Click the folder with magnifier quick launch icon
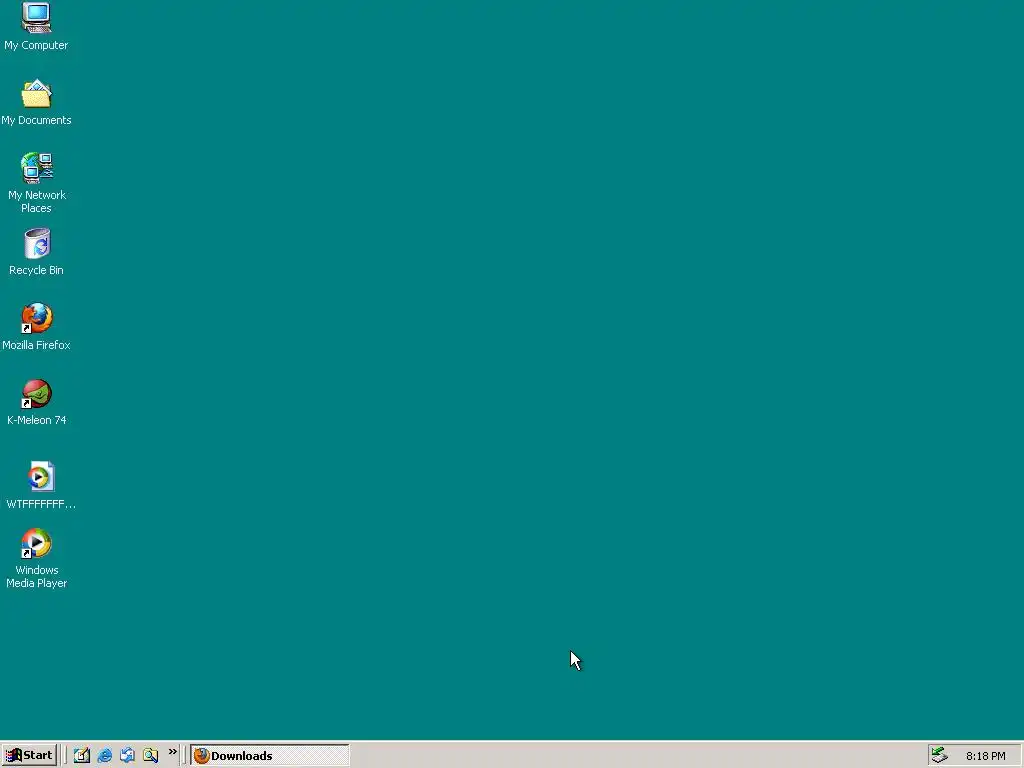This screenshot has height=768, width=1024. coord(150,756)
